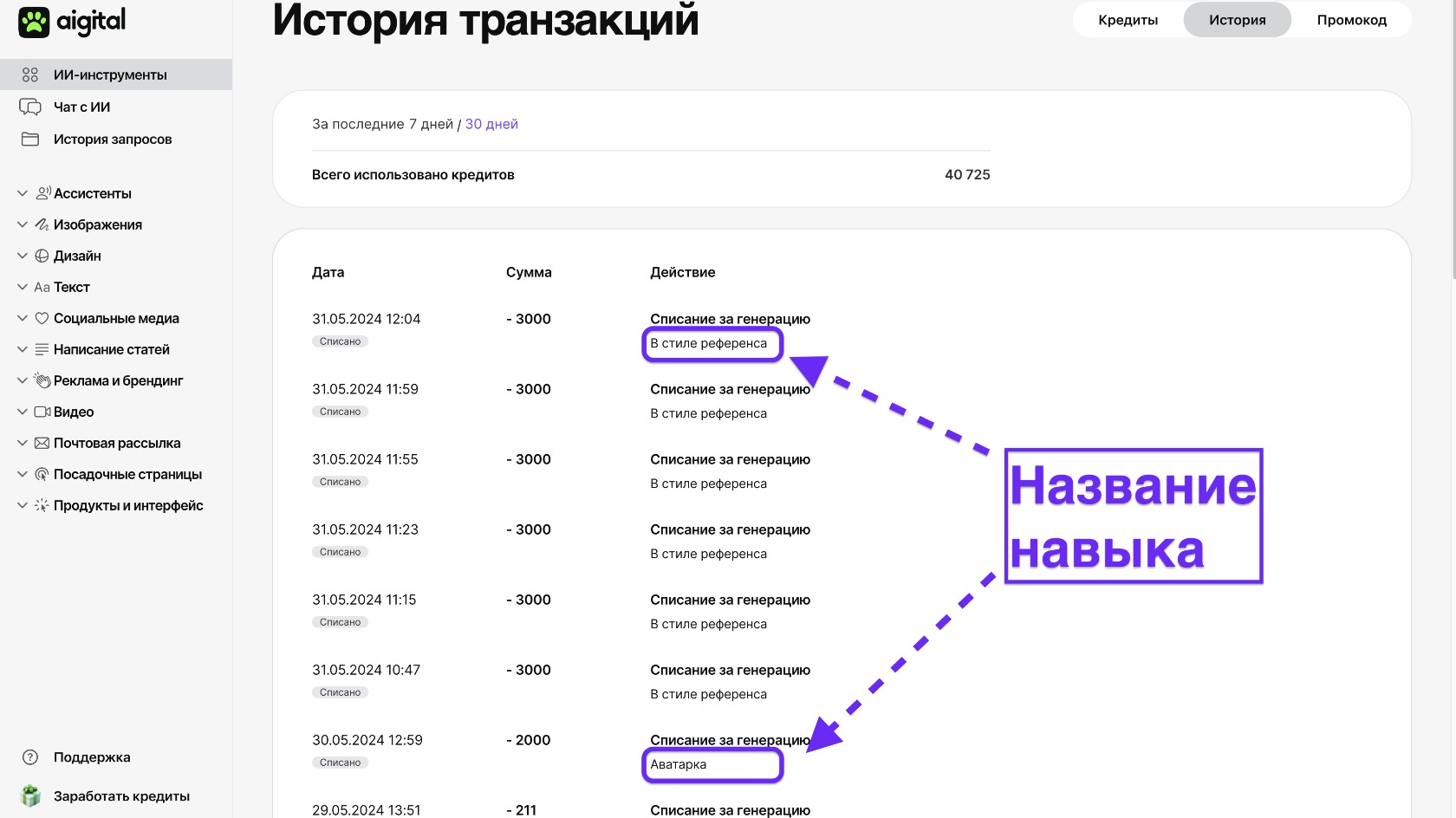Click the История запросов folder icon
This screenshot has width=1456, height=818.
pos(30,139)
